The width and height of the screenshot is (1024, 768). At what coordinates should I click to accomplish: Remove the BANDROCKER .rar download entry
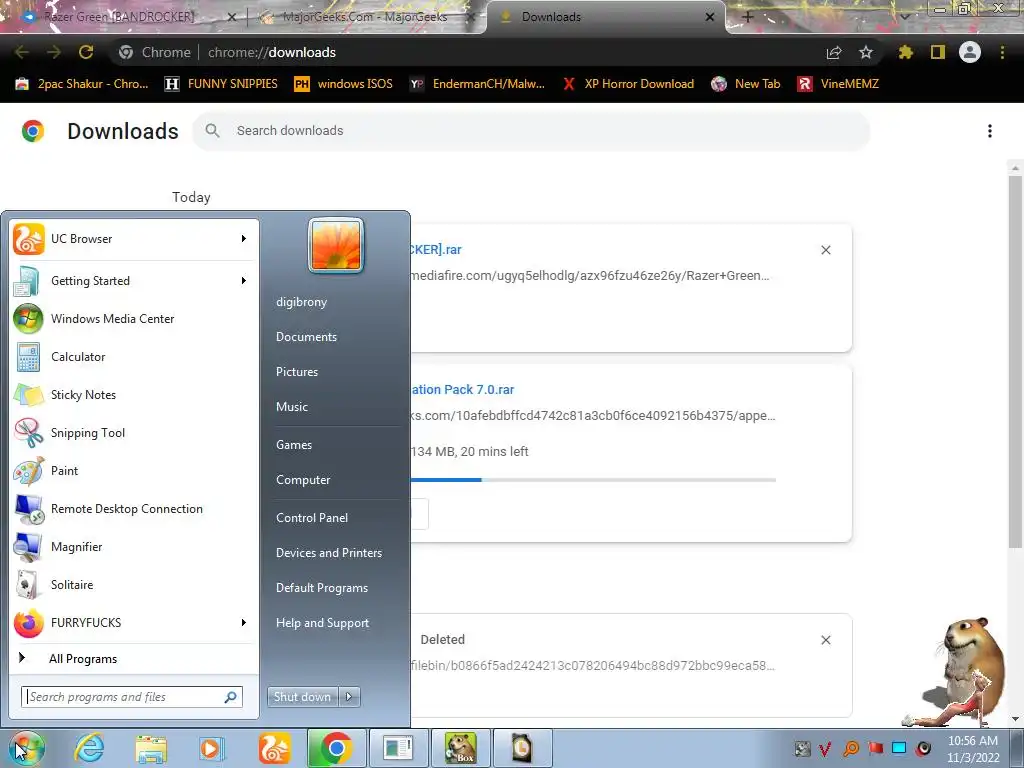pos(826,250)
